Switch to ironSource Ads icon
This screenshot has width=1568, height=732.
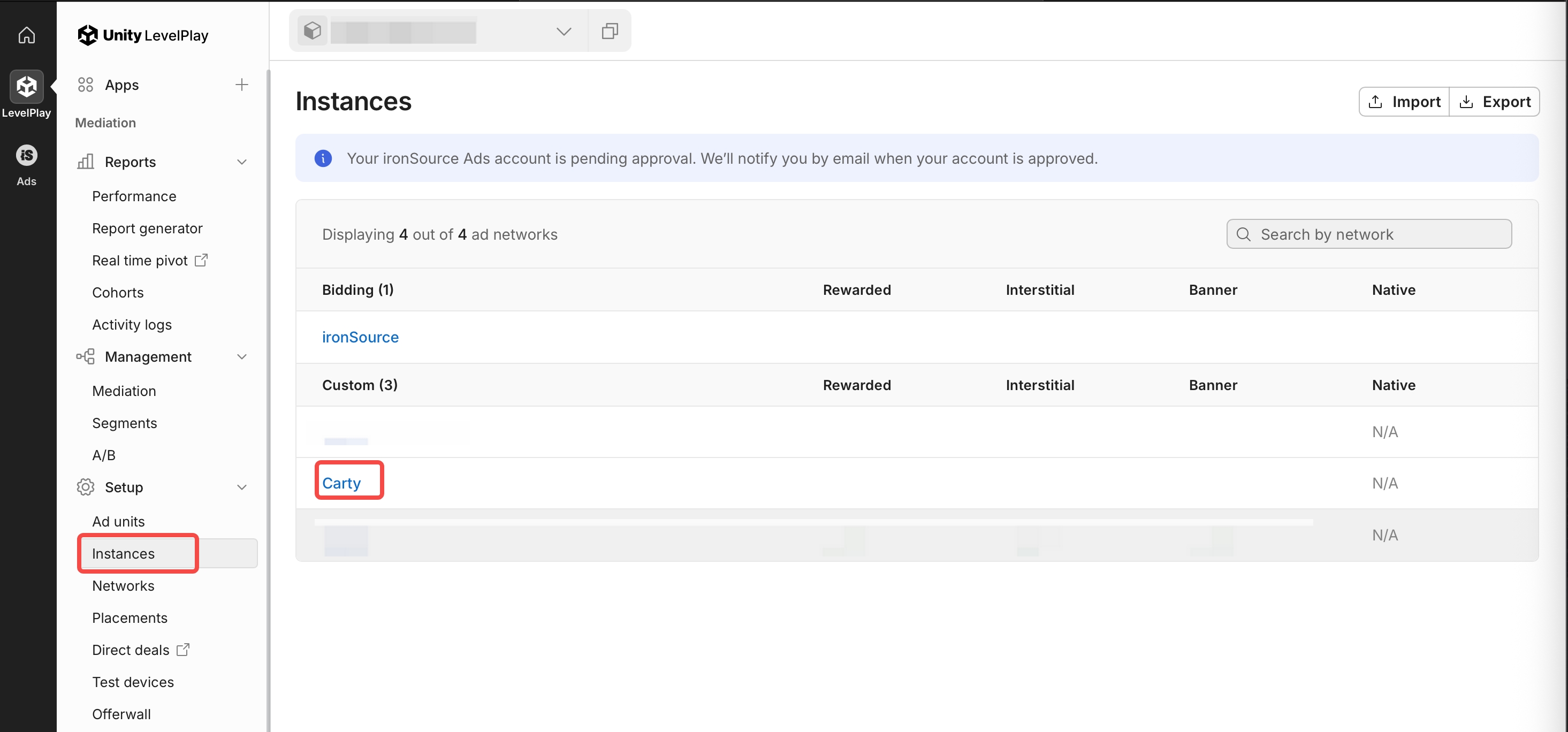pos(26,156)
